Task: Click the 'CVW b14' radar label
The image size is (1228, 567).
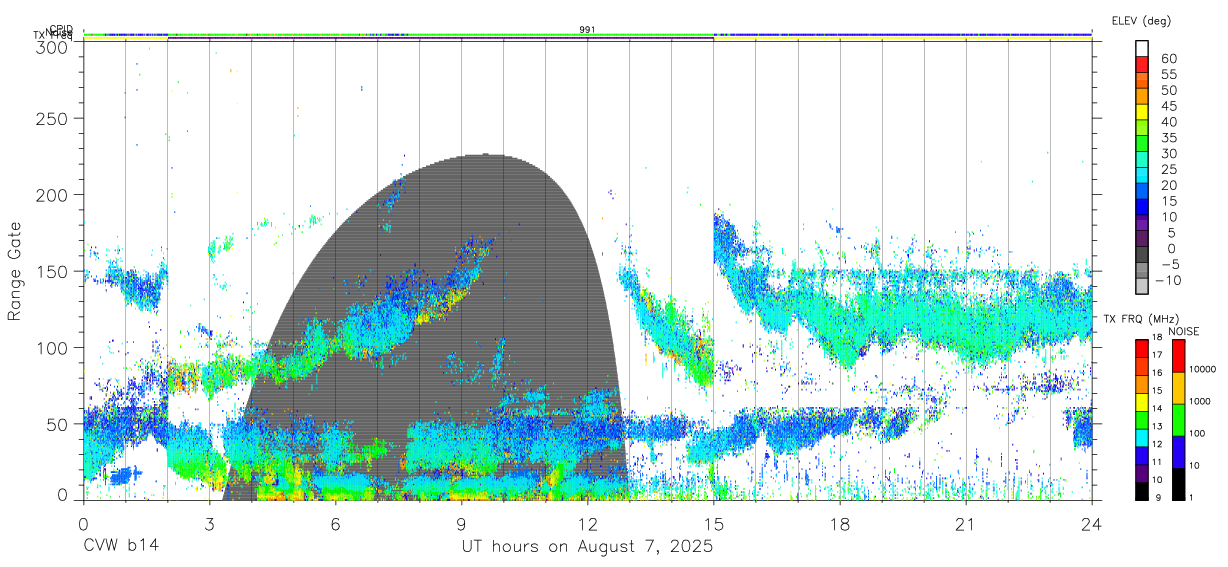Action: coord(120,547)
